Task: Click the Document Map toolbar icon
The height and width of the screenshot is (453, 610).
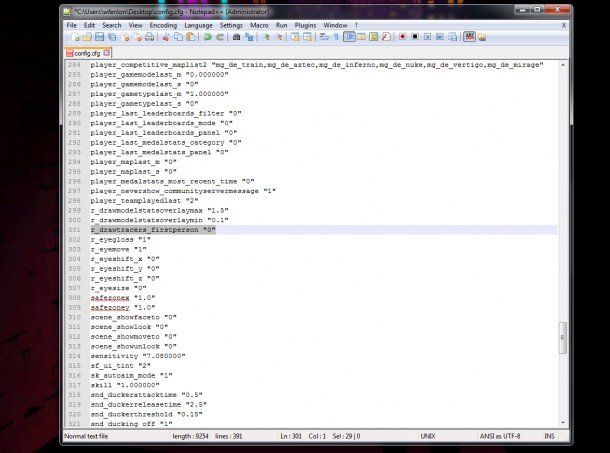Action: pos(373,37)
